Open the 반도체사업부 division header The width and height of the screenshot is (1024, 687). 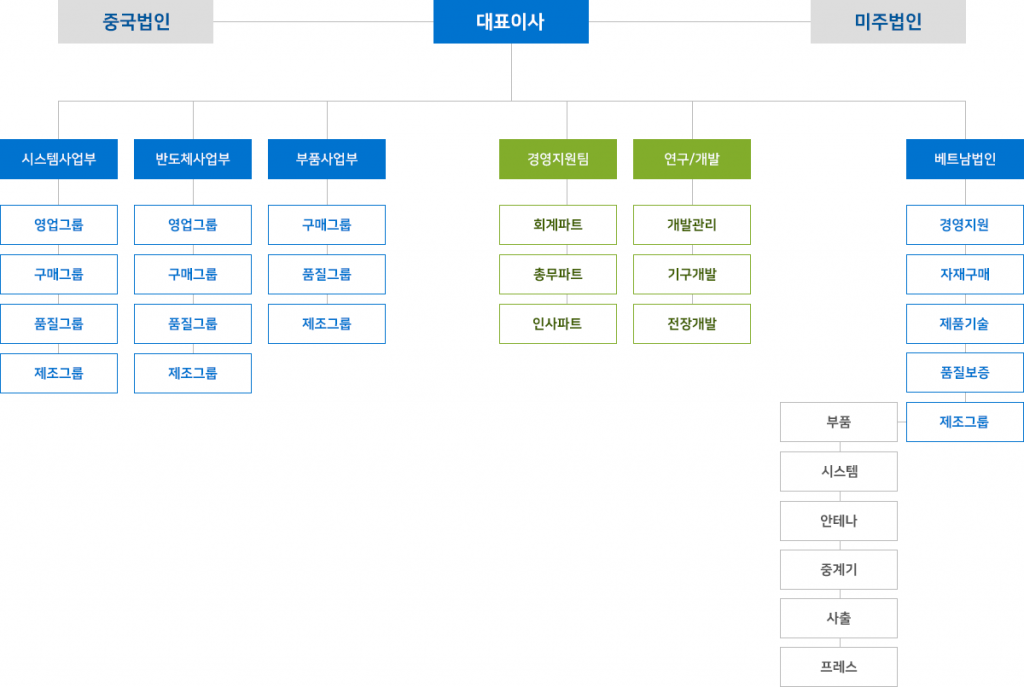tap(193, 159)
